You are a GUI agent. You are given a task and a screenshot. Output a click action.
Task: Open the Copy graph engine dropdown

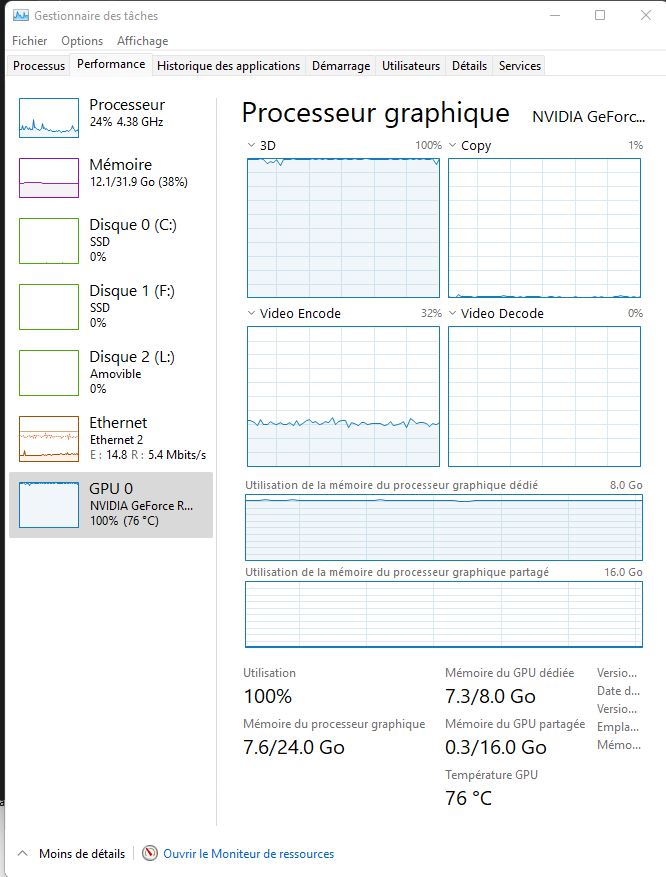pos(452,146)
